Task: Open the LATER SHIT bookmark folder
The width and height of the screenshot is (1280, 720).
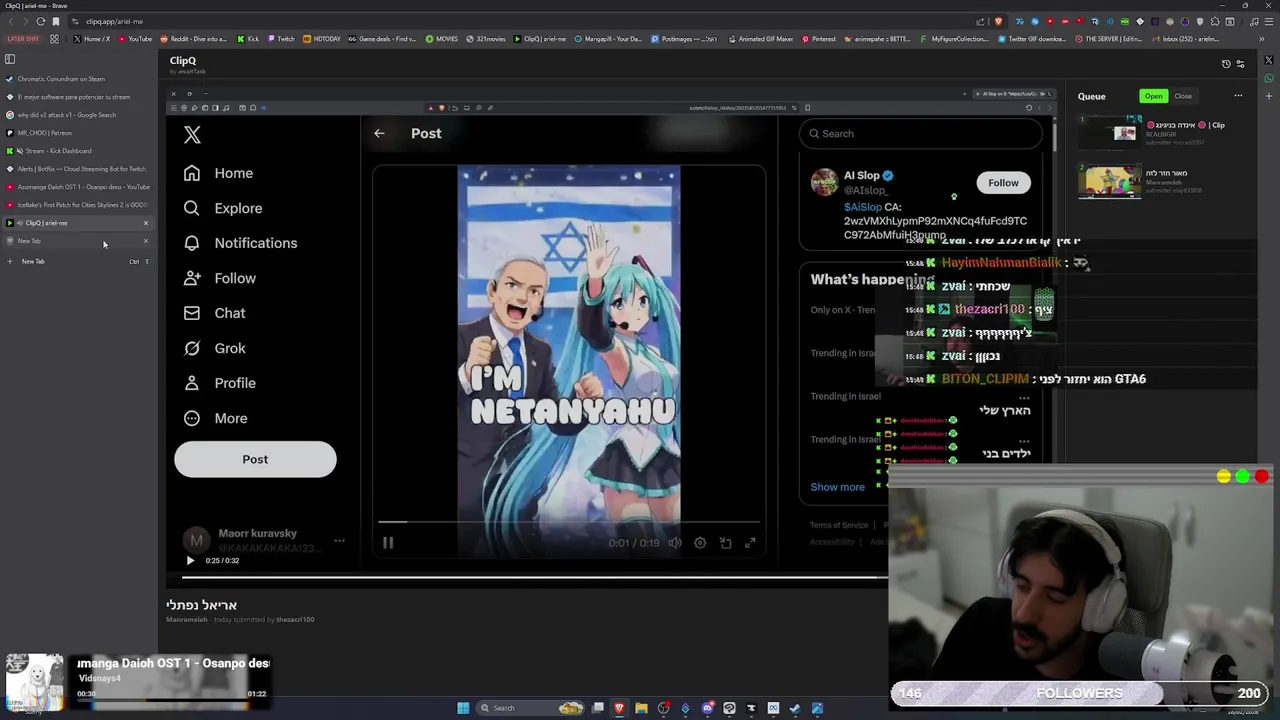Action: coord(22,39)
